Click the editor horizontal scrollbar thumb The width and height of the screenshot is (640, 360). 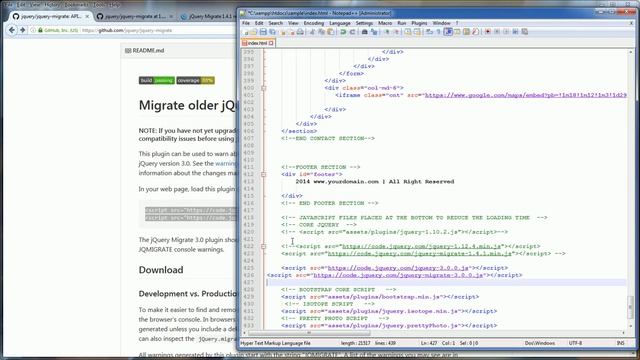308,333
